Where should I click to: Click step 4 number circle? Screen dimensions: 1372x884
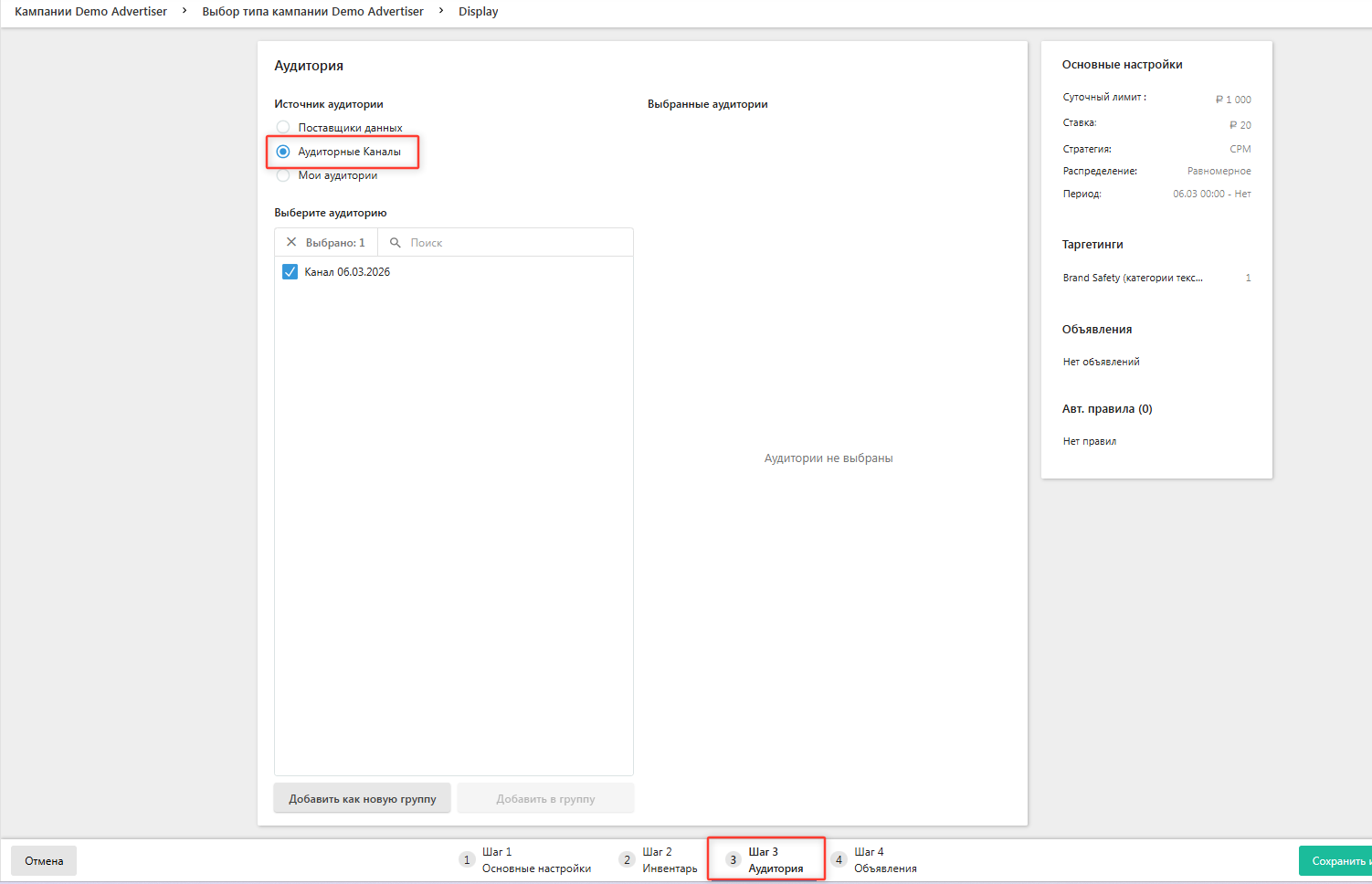[x=839, y=860]
